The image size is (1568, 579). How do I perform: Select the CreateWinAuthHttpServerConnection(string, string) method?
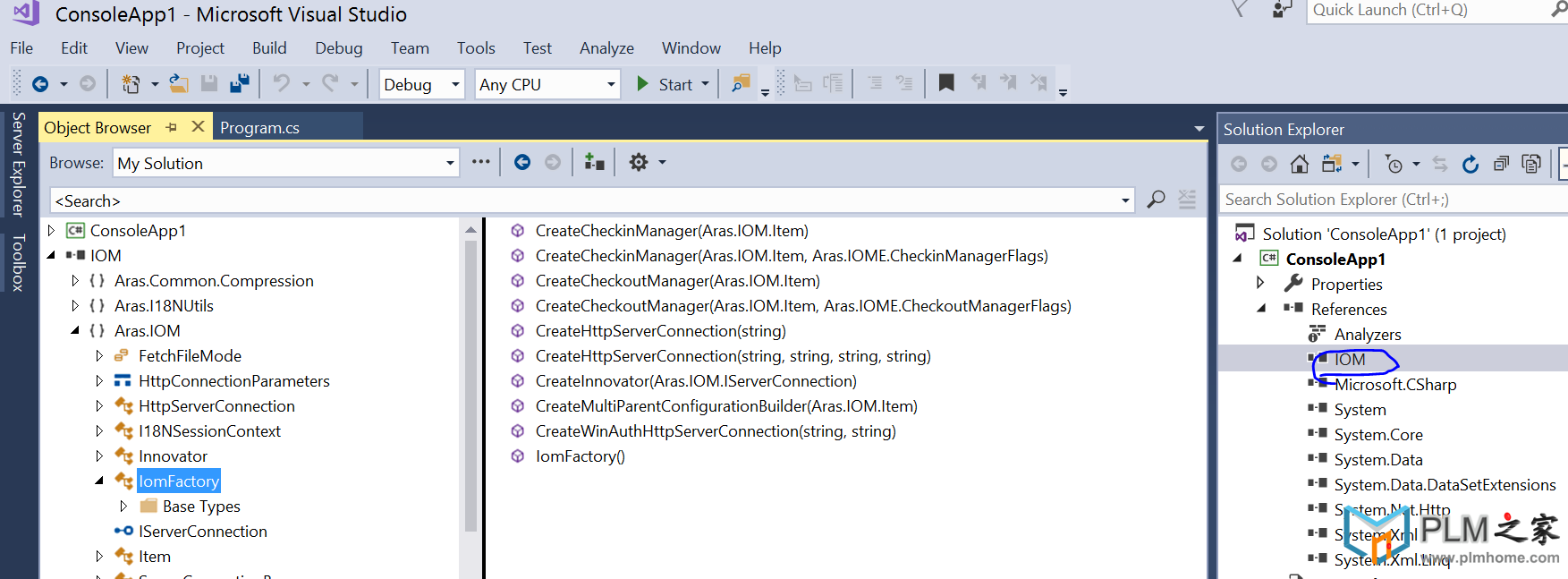click(x=716, y=431)
